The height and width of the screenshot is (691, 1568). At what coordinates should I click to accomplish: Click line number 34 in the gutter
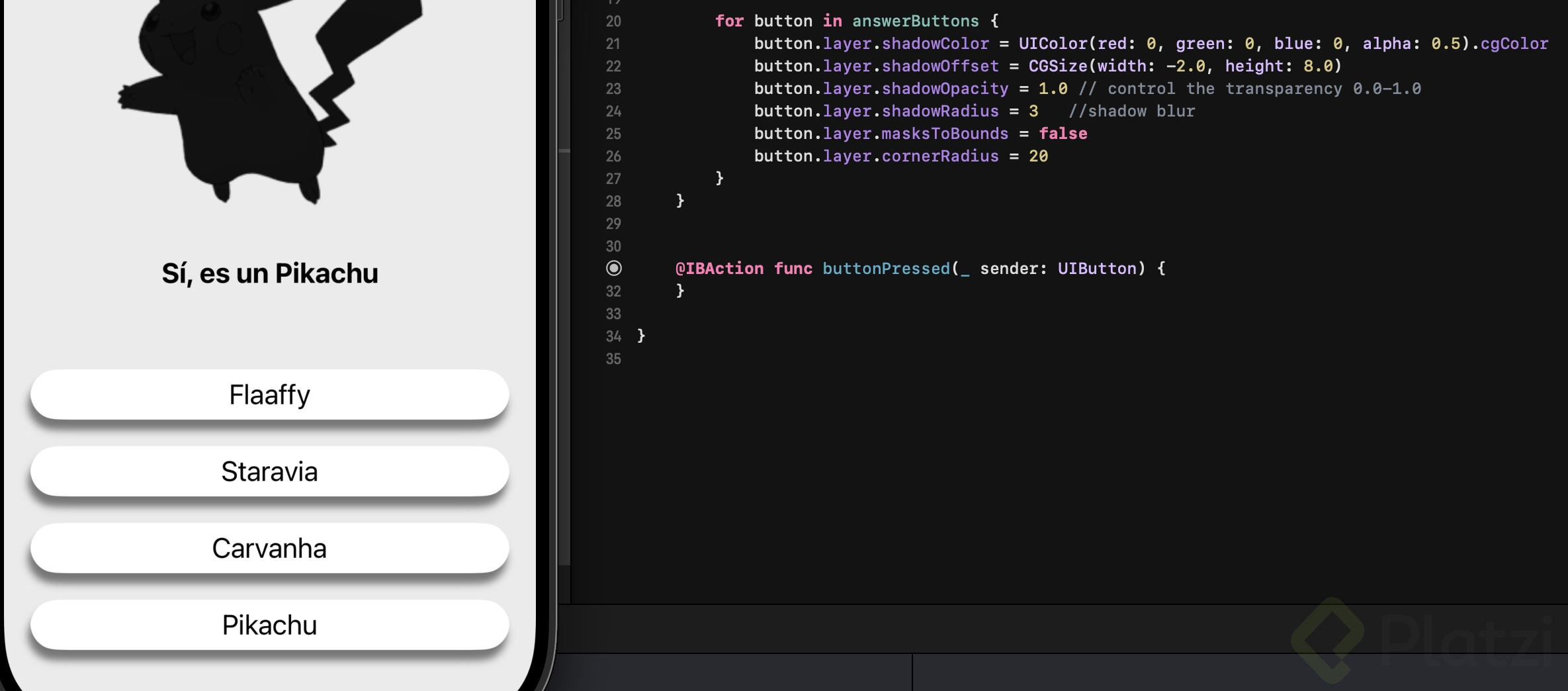613,336
